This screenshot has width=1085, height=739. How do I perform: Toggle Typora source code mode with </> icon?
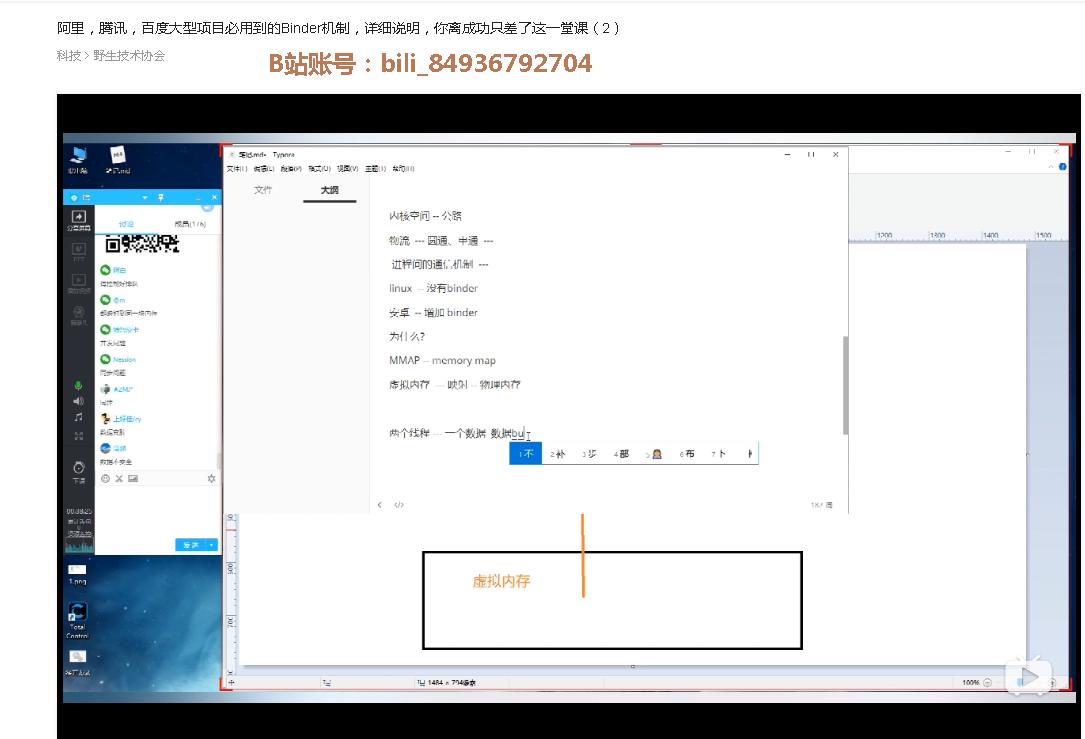399,505
